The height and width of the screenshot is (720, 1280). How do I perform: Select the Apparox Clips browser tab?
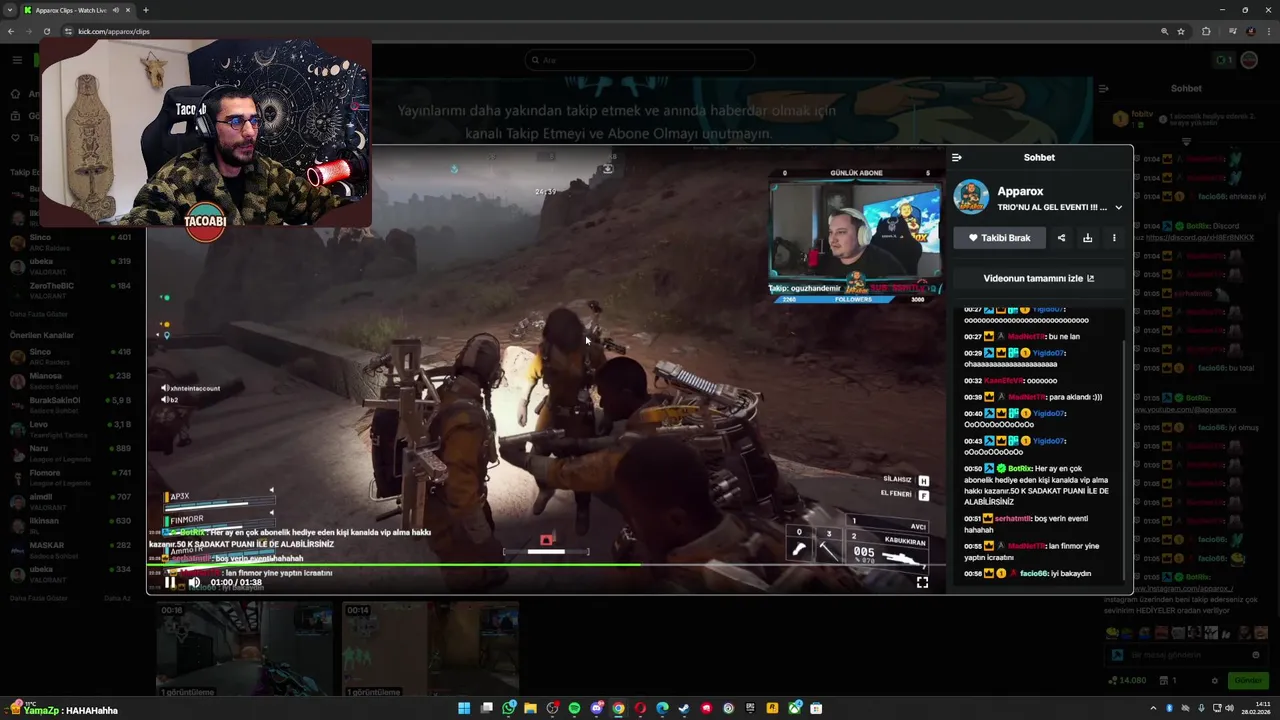tap(78, 10)
